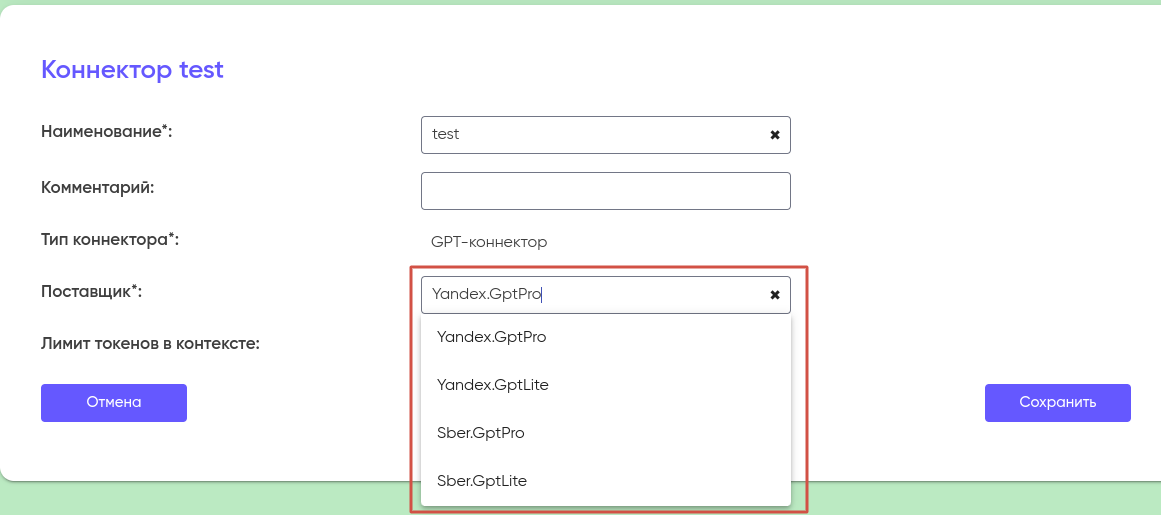Screen dimensions: 1161x515
Task: Clear the Поставщик selection with the X icon
Action: coord(774,295)
